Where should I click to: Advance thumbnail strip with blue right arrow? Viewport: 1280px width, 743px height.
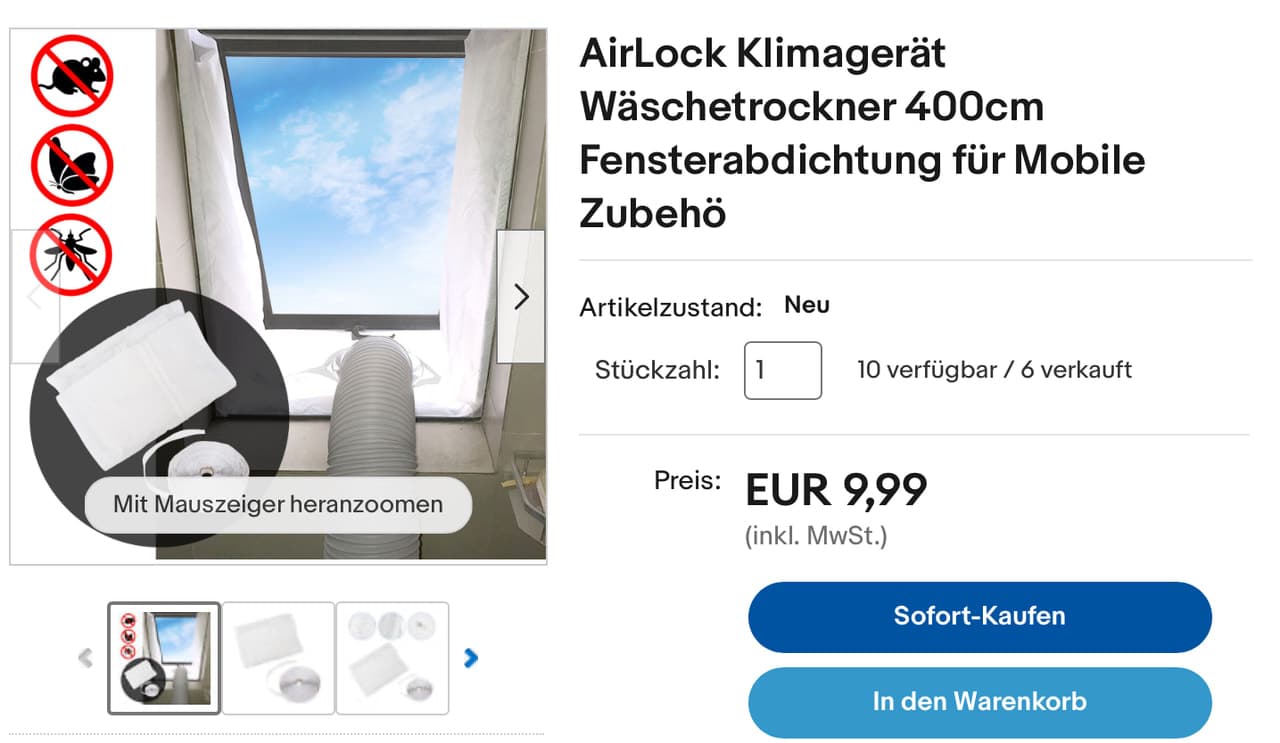(471, 657)
